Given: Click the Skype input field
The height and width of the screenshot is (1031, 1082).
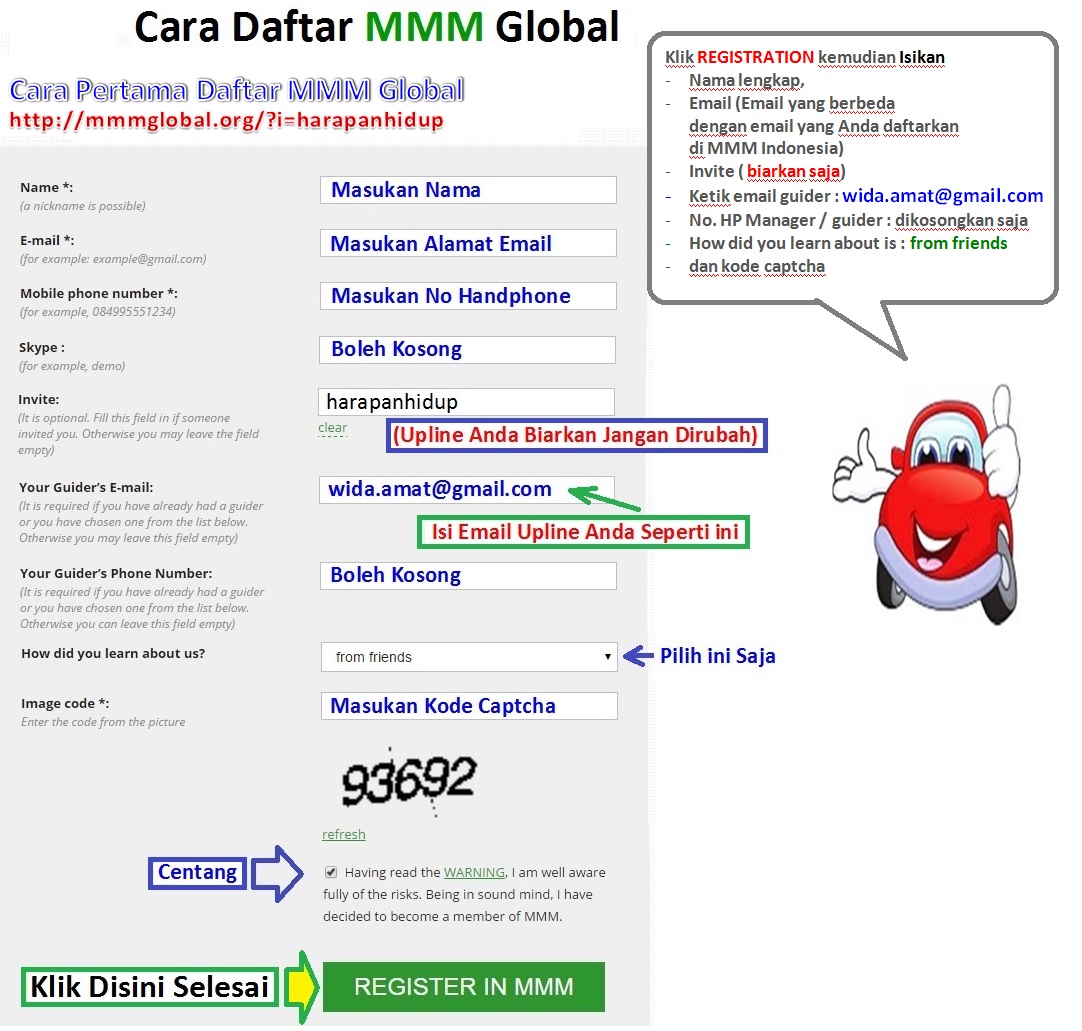Looking at the screenshot, I should pos(467,349).
